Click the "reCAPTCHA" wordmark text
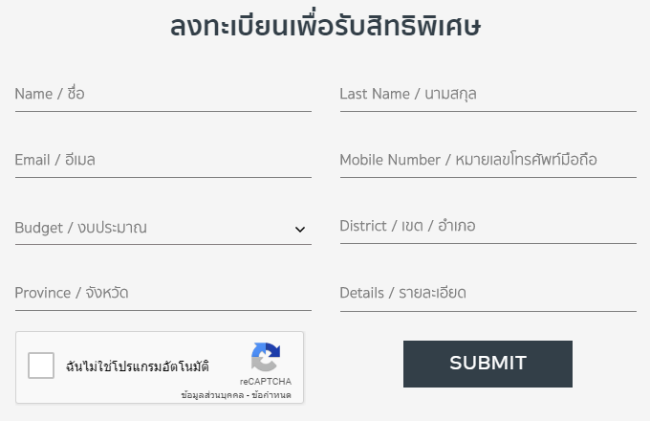Image resolution: width=650 pixels, height=421 pixels. pos(265,382)
